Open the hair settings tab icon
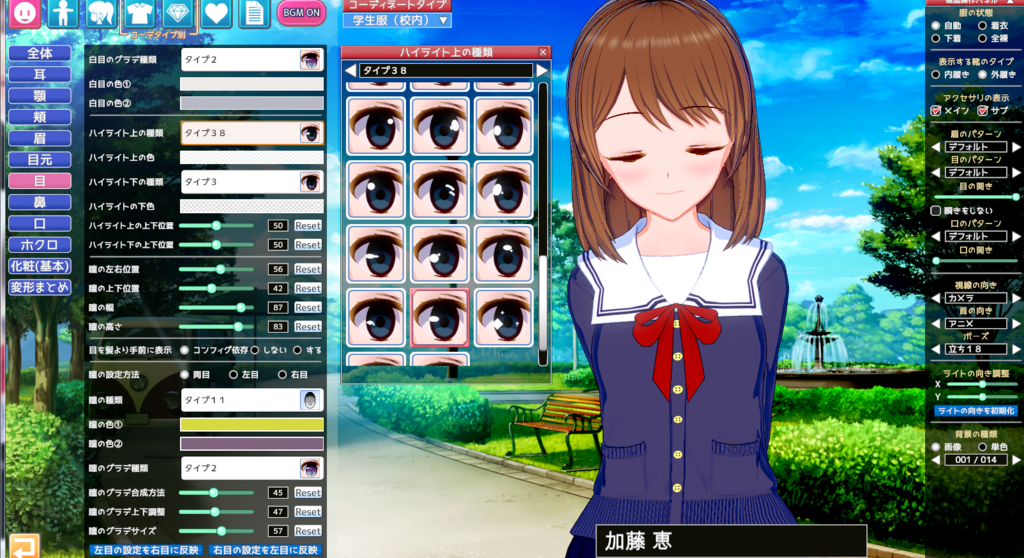Screen dimensions: 1024x558 (101, 13)
